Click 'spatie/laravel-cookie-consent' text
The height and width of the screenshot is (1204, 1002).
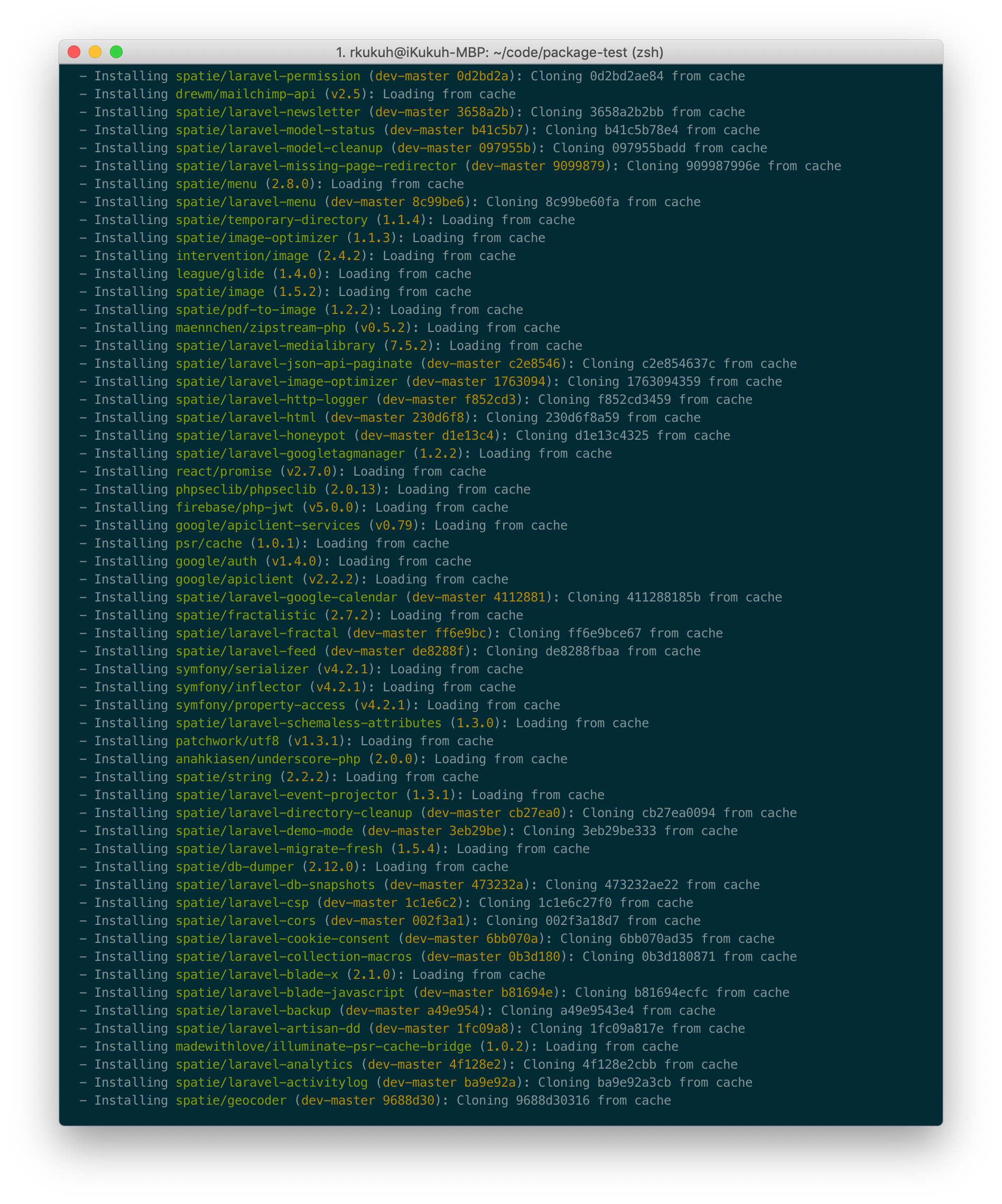[x=283, y=939]
